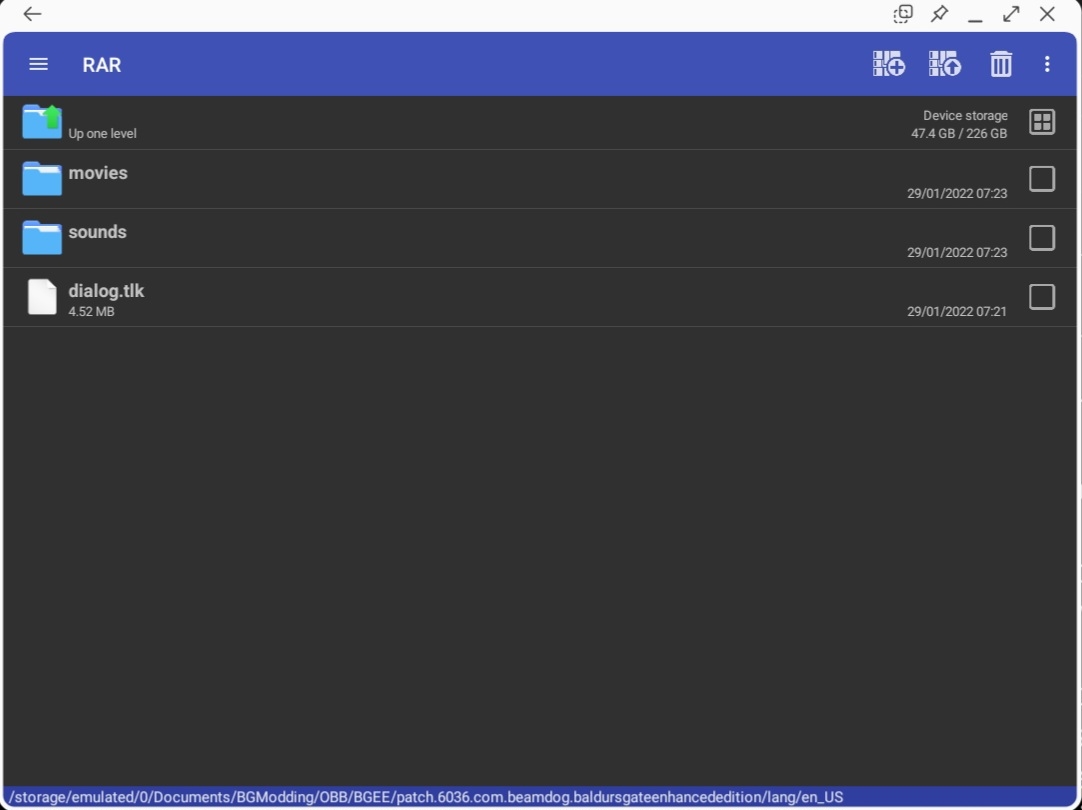Click the select-all grid icon

click(1042, 122)
